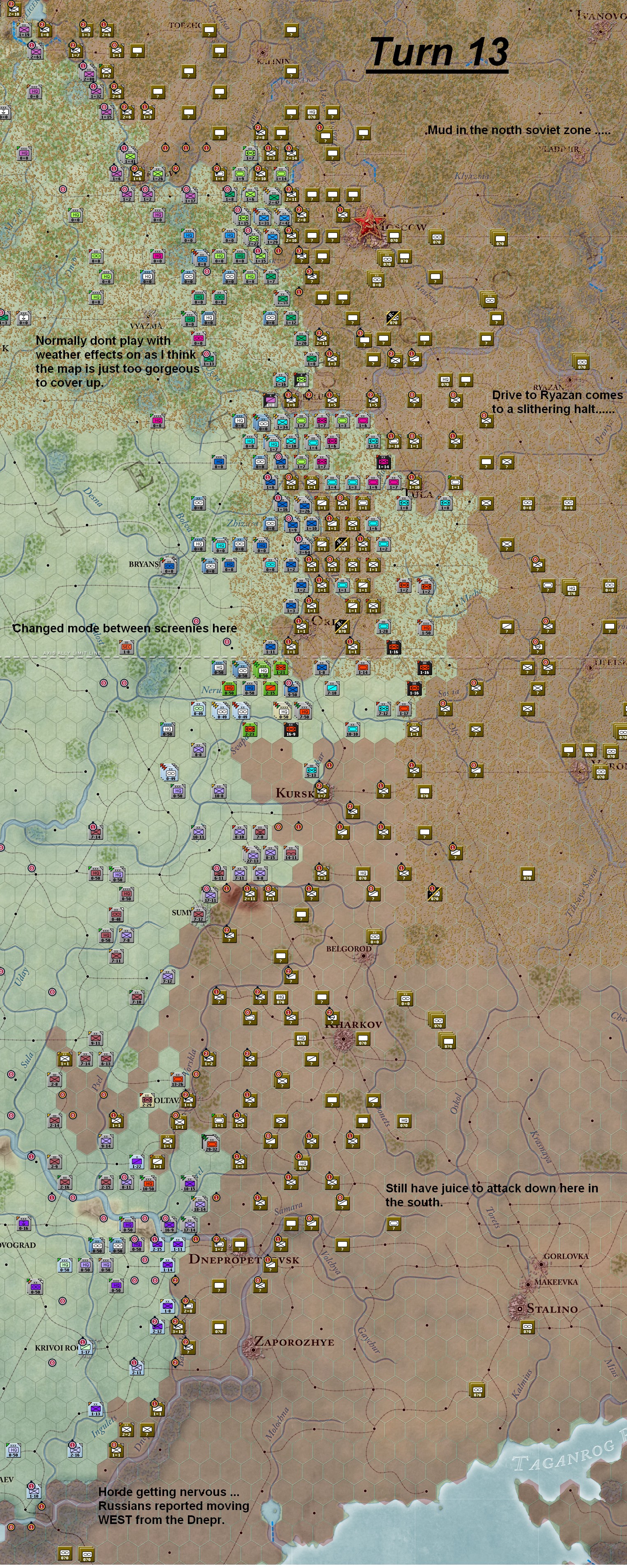Select the 2-12 unit counter
The height and width of the screenshot is (1568, 627).
157,1328
